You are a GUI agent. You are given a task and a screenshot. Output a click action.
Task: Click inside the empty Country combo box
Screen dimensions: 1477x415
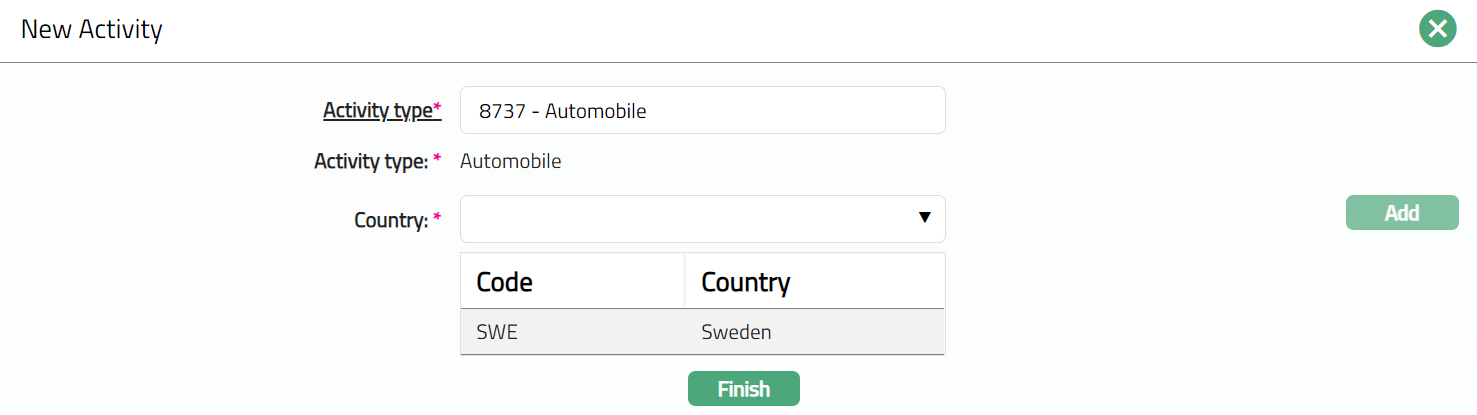680,219
